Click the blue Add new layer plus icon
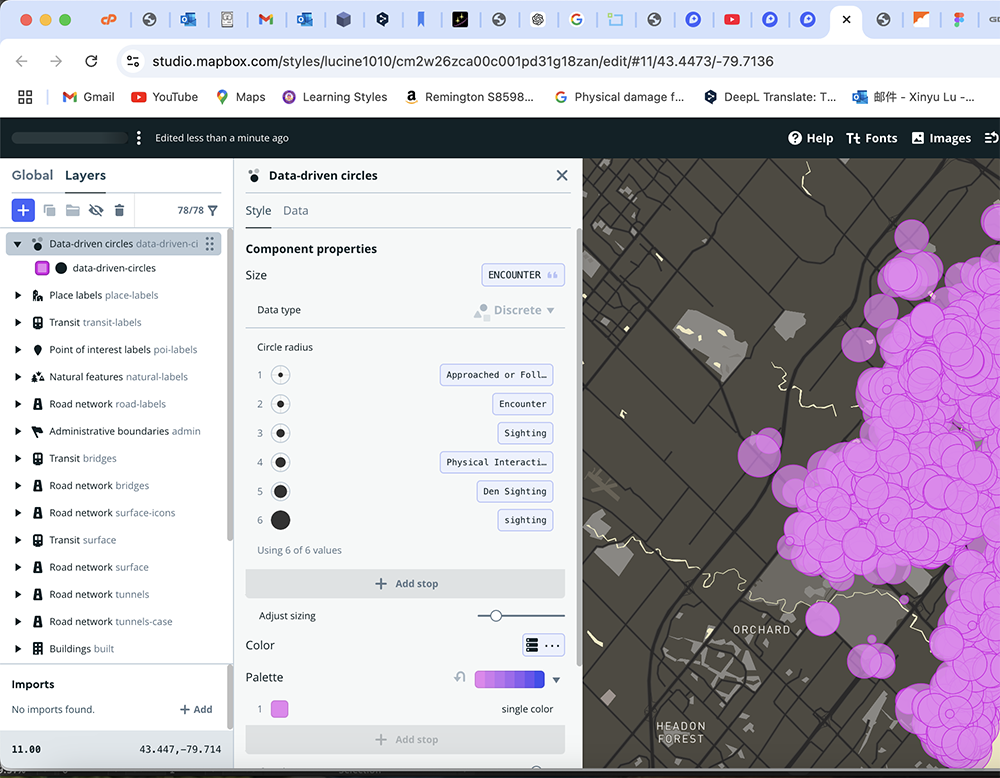The image size is (1000, 778). pos(22,210)
